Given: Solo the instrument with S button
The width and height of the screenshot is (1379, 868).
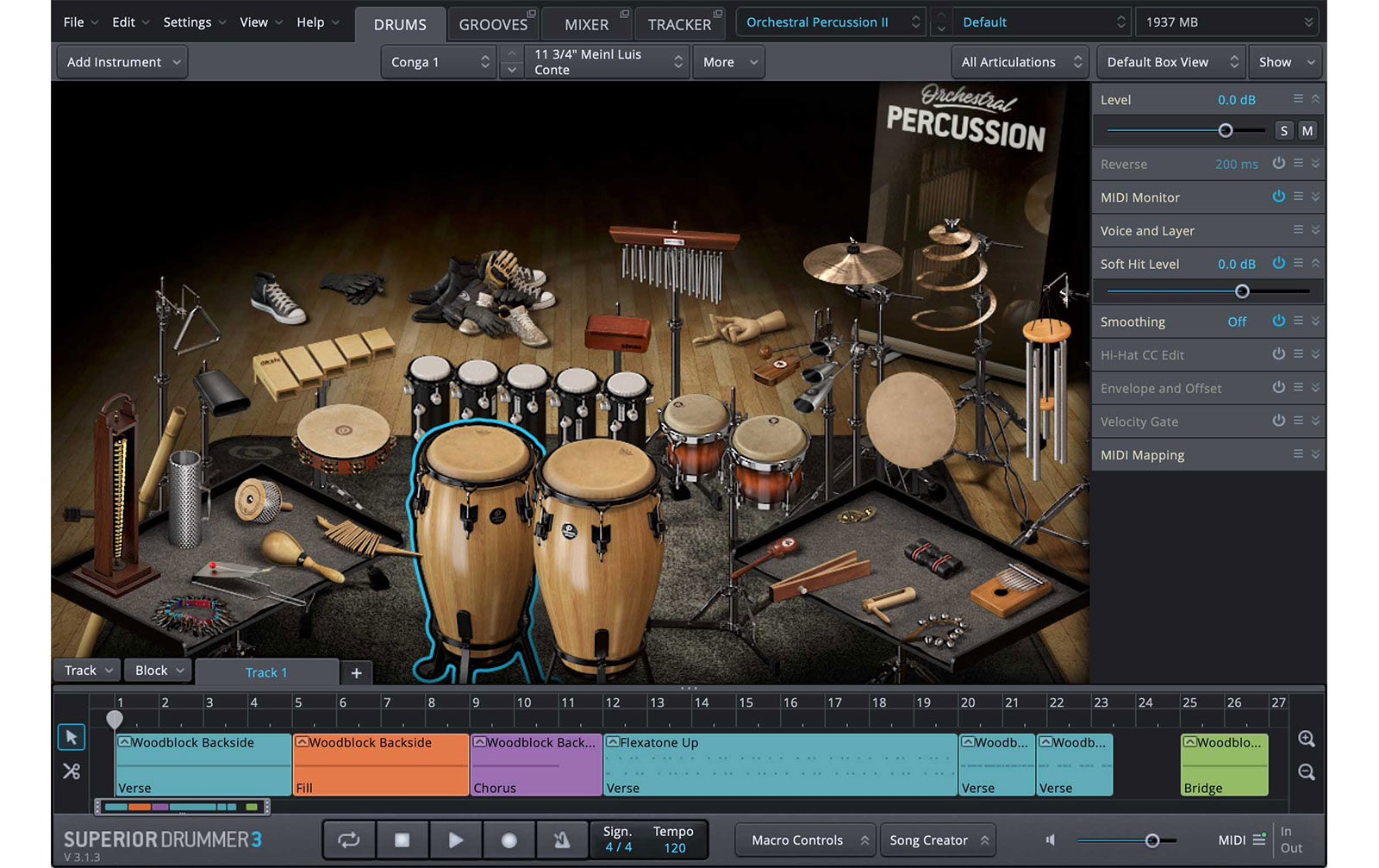Looking at the screenshot, I should [x=1284, y=131].
